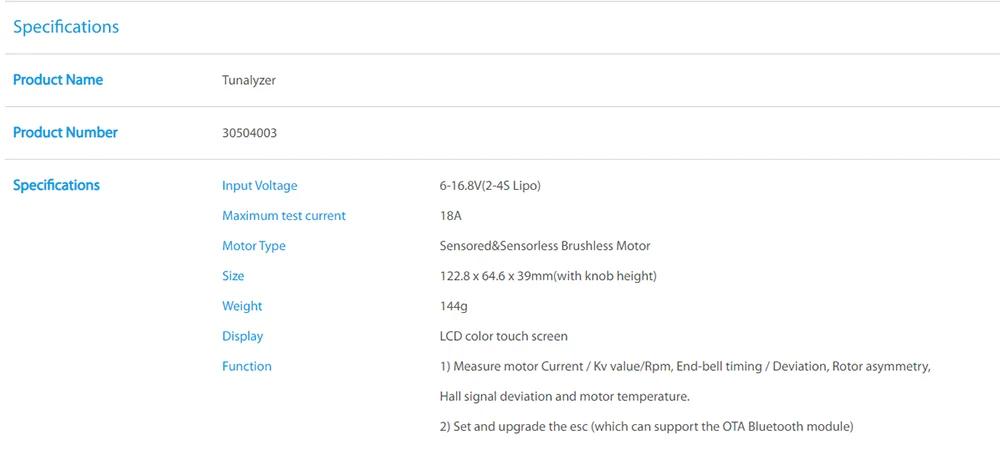Click the Maximum test current label

pos(284,216)
